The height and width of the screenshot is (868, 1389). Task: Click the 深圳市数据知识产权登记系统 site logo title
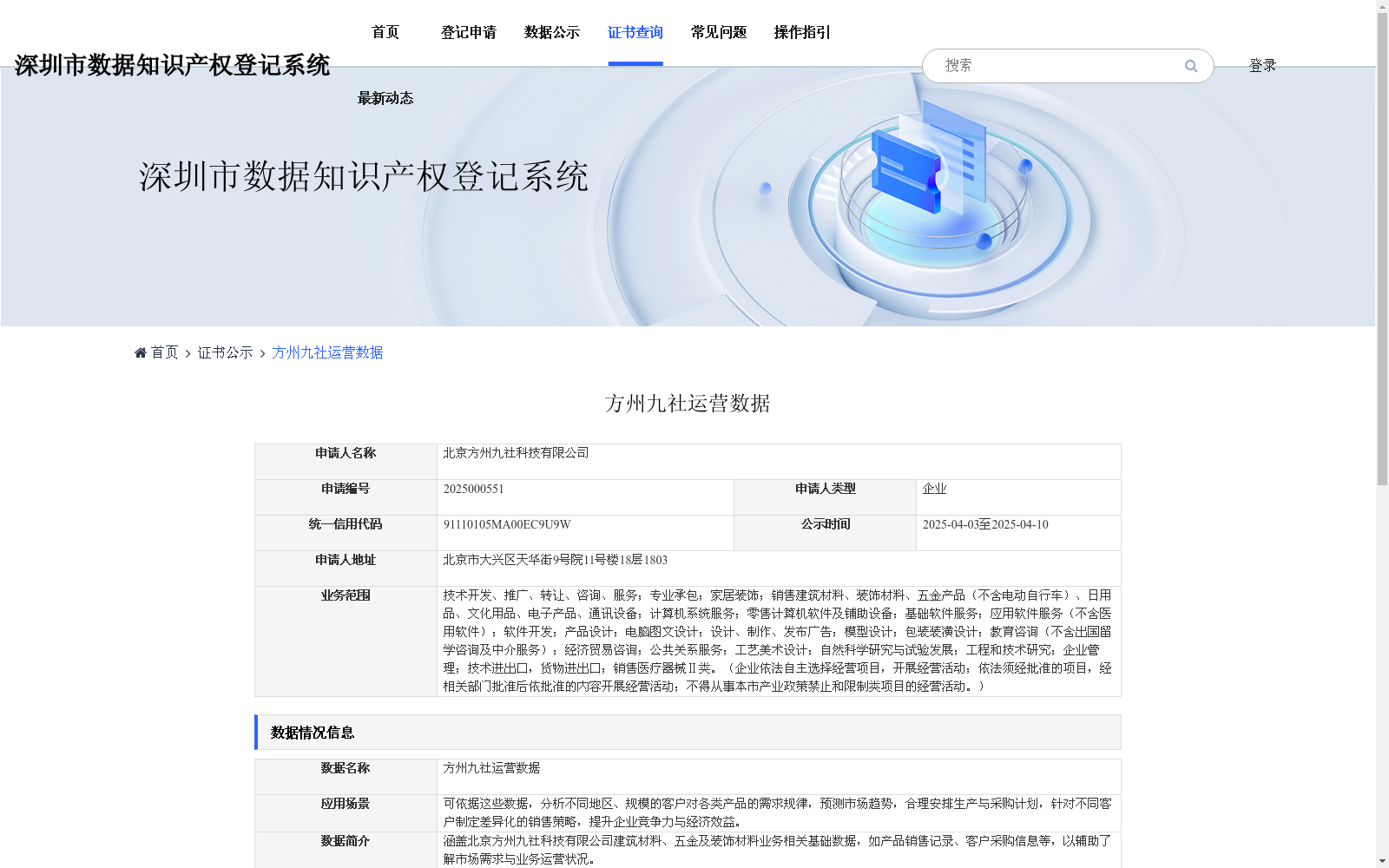(172, 65)
